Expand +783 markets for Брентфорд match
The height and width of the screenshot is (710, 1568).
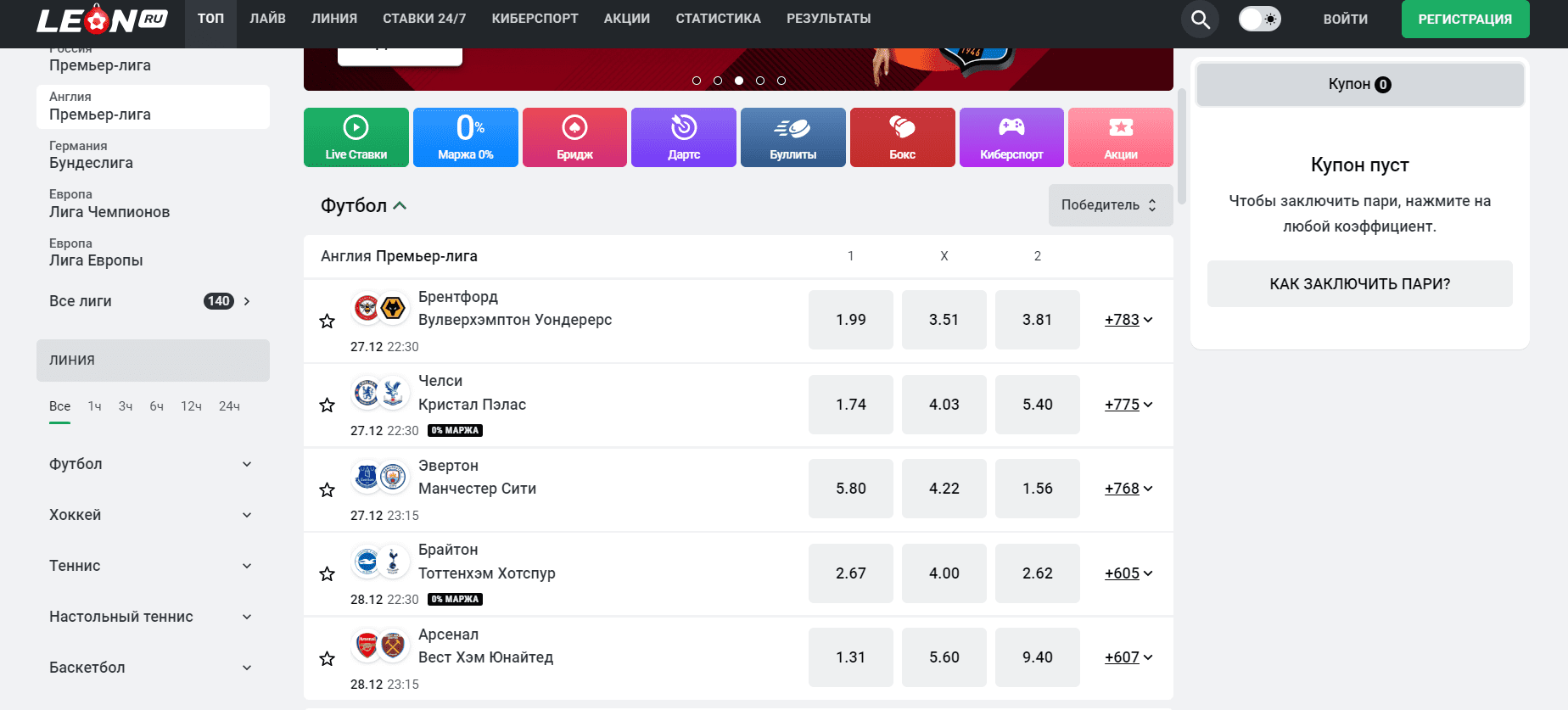(1128, 320)
